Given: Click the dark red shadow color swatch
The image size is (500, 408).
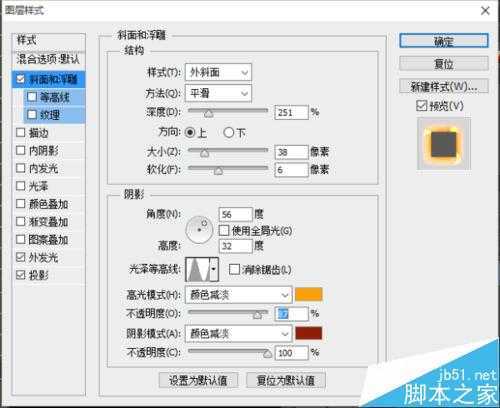Looking at the screenshot, I should point(309,333).
